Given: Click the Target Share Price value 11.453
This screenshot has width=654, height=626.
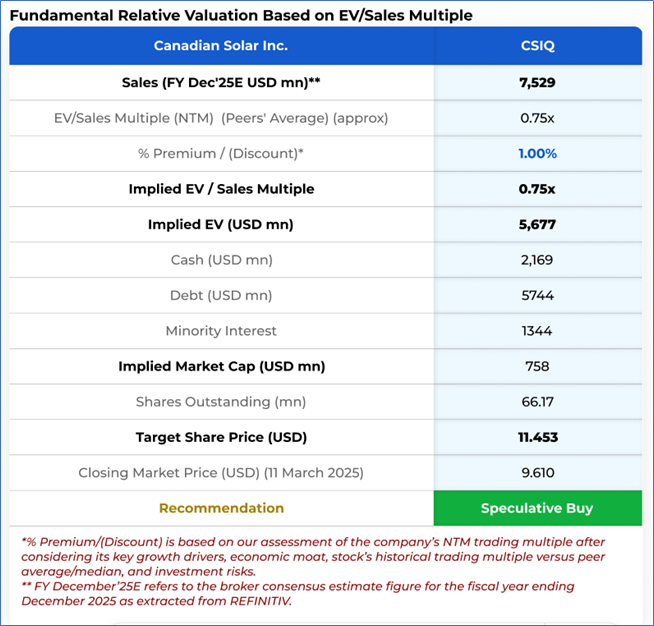Looking at the screenshot, I should coord(537,437).
